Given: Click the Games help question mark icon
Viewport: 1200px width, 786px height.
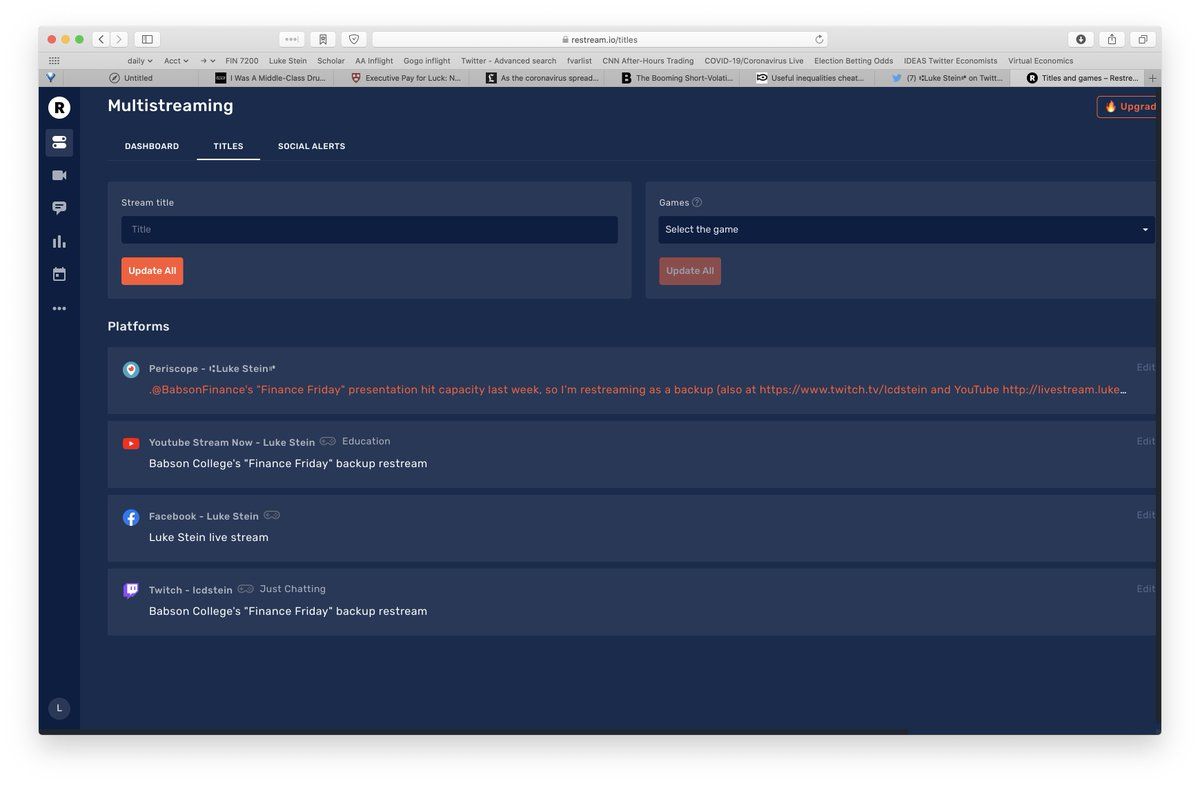Looking at the screenshot, I should click(x=697, y=202).
